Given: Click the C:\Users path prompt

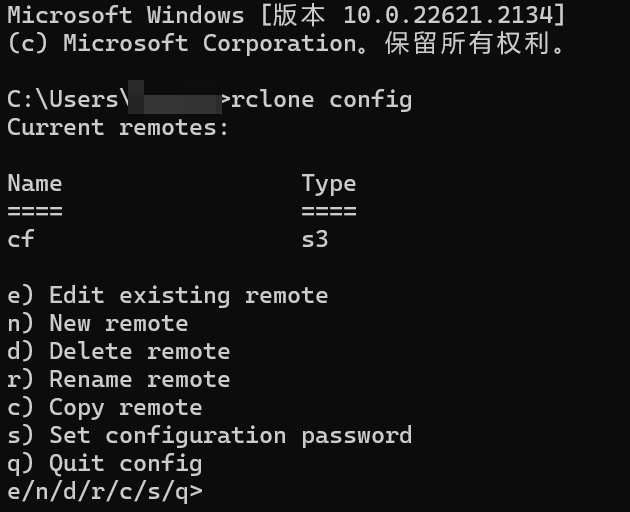Looking at the screenshot, I should [66, 99].
